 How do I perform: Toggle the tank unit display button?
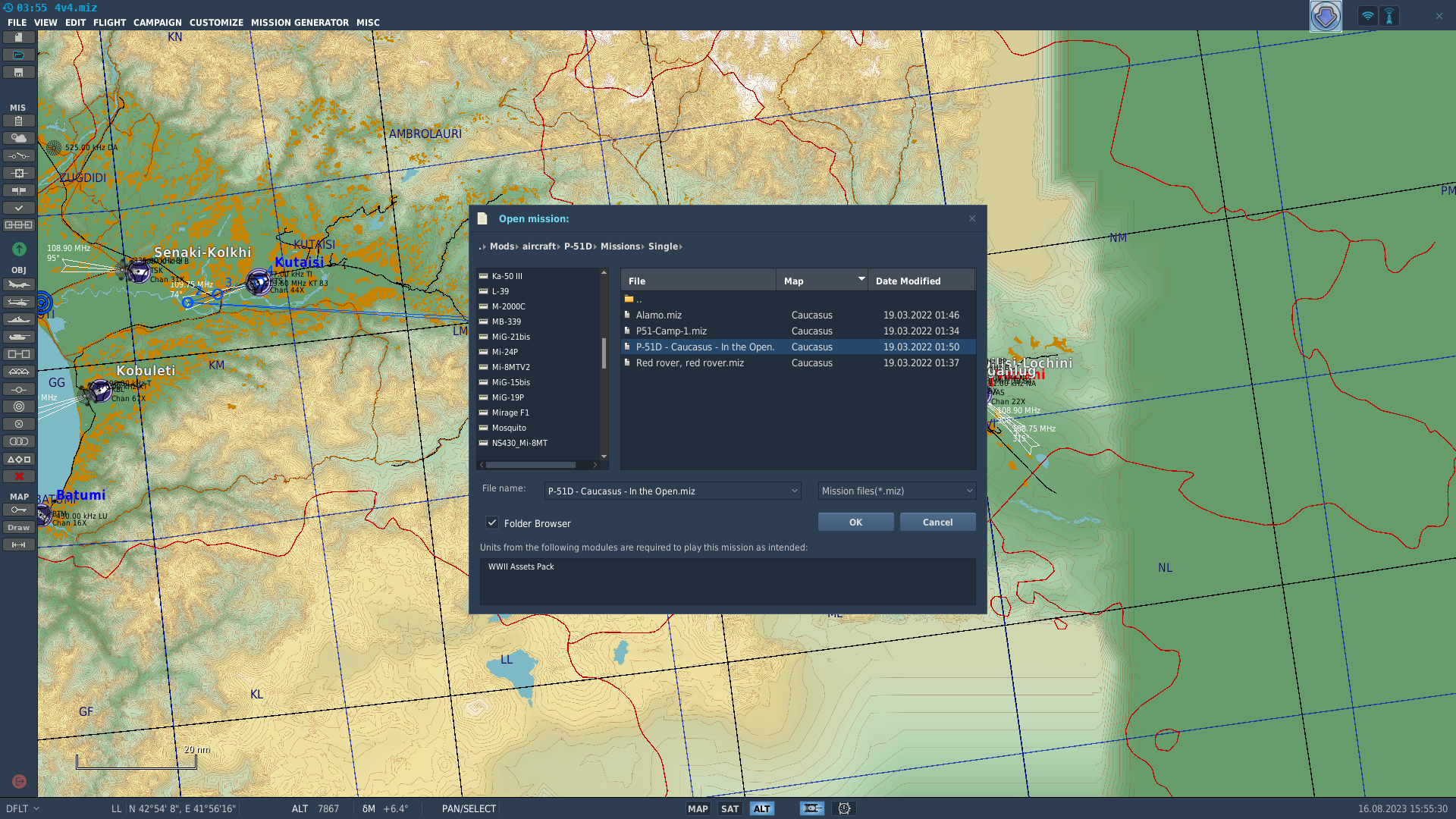point(812,808)
